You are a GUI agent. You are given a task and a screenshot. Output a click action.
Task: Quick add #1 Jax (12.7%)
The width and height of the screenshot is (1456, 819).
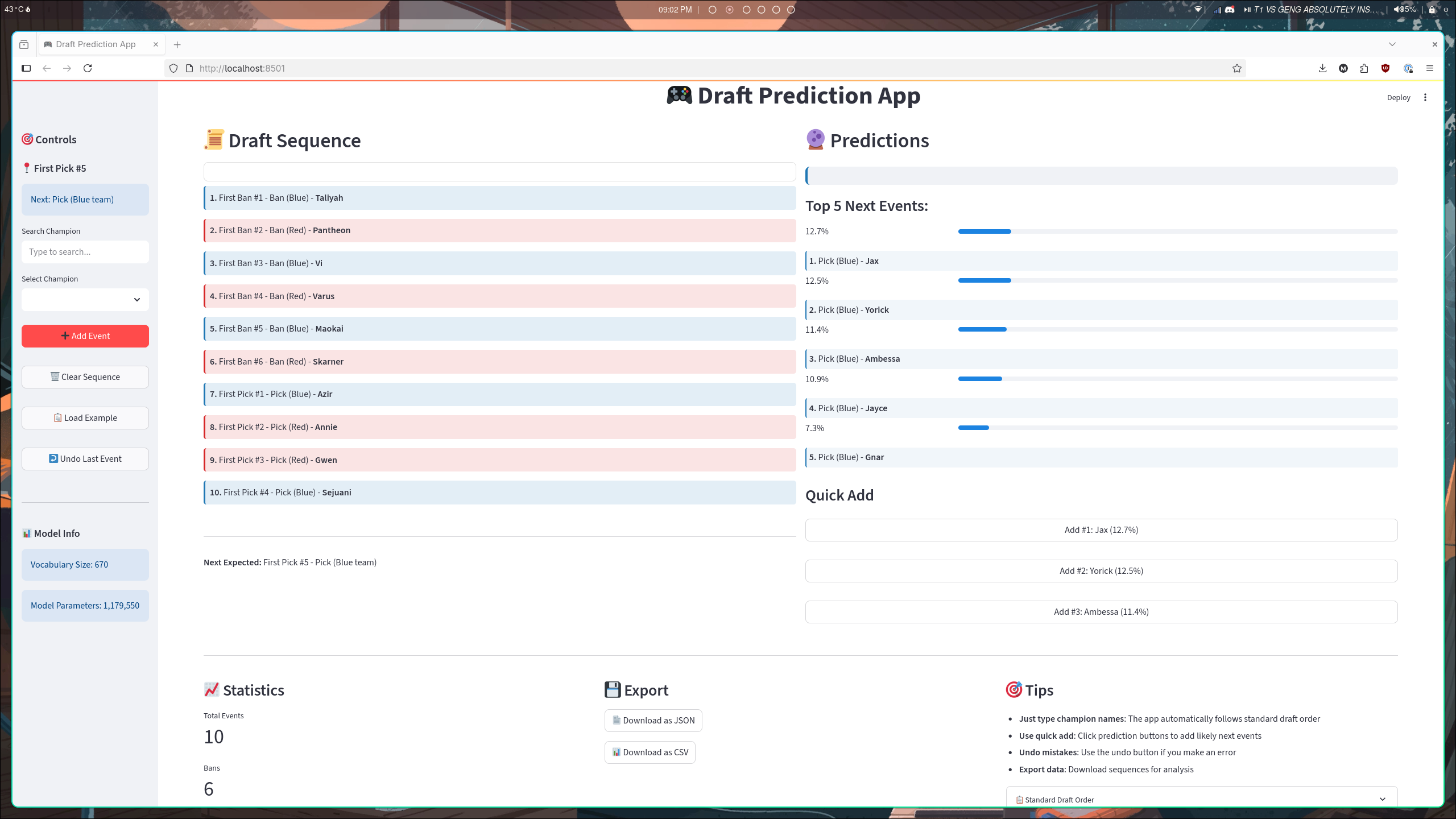tap(1101, 530)
